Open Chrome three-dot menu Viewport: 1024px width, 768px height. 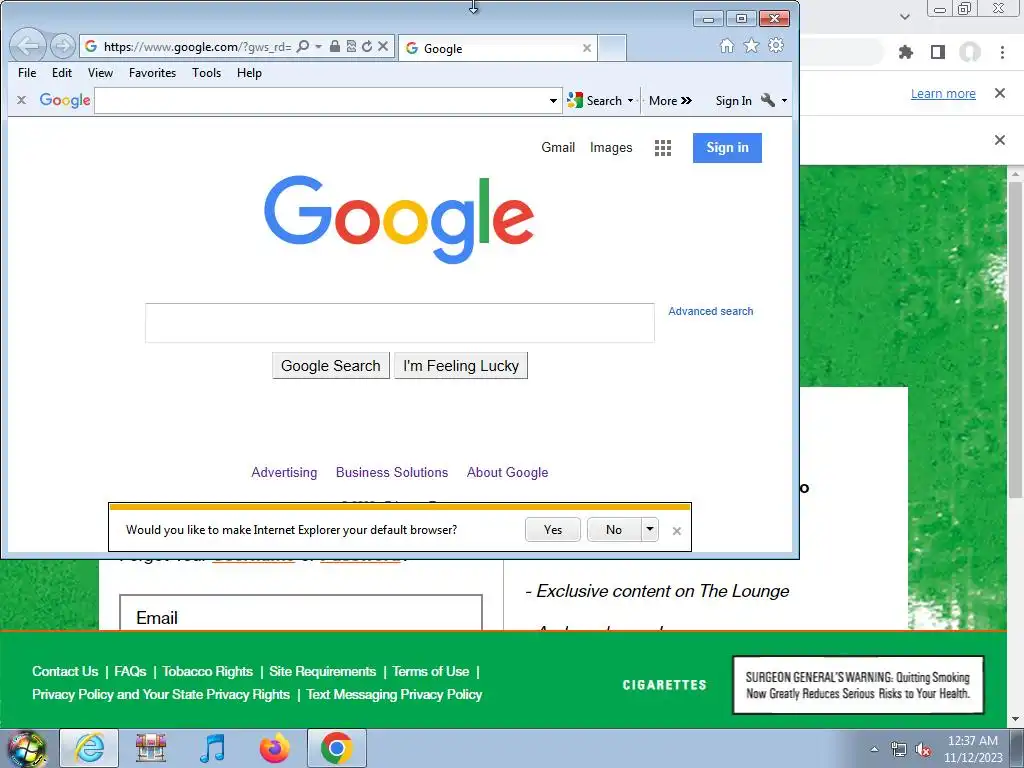tap(1002, 52)
